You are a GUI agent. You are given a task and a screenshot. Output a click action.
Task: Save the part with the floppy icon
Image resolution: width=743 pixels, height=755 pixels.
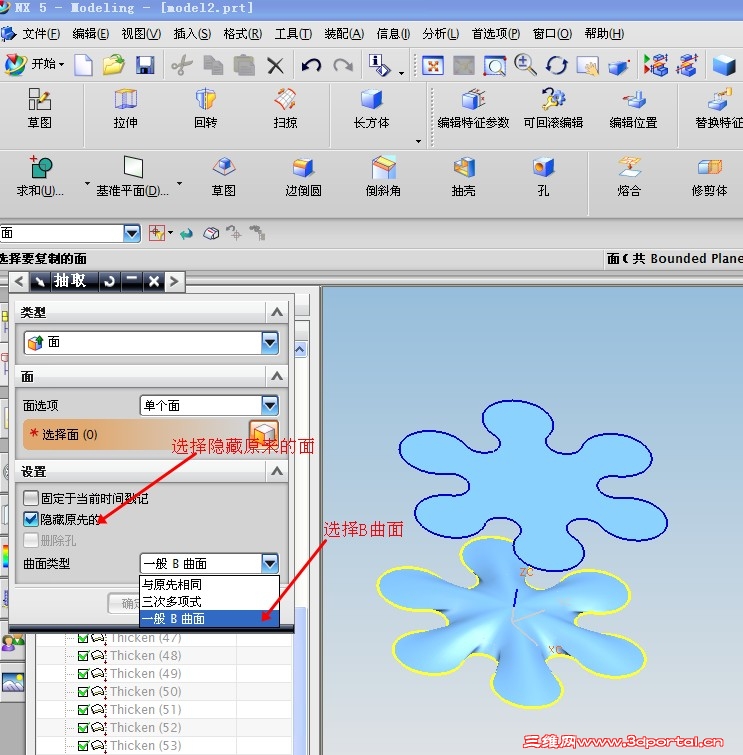click(x=145, y=65)
